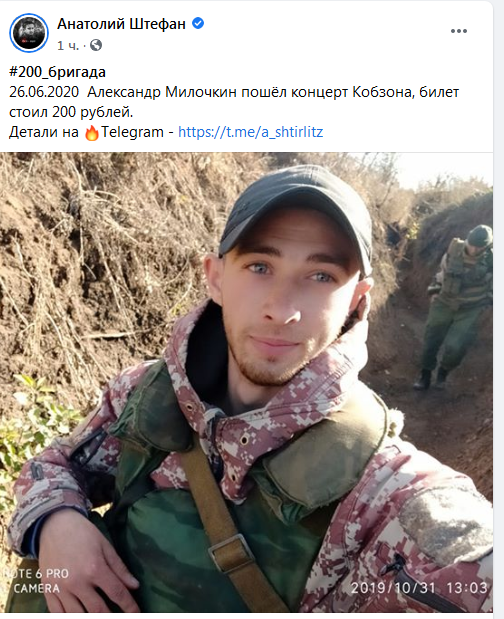Image resolution: width=504 pixels, height=619 pixels.
Task: Open the t.me/a_shtirlitz Telegram link
Action: (251, 131)
